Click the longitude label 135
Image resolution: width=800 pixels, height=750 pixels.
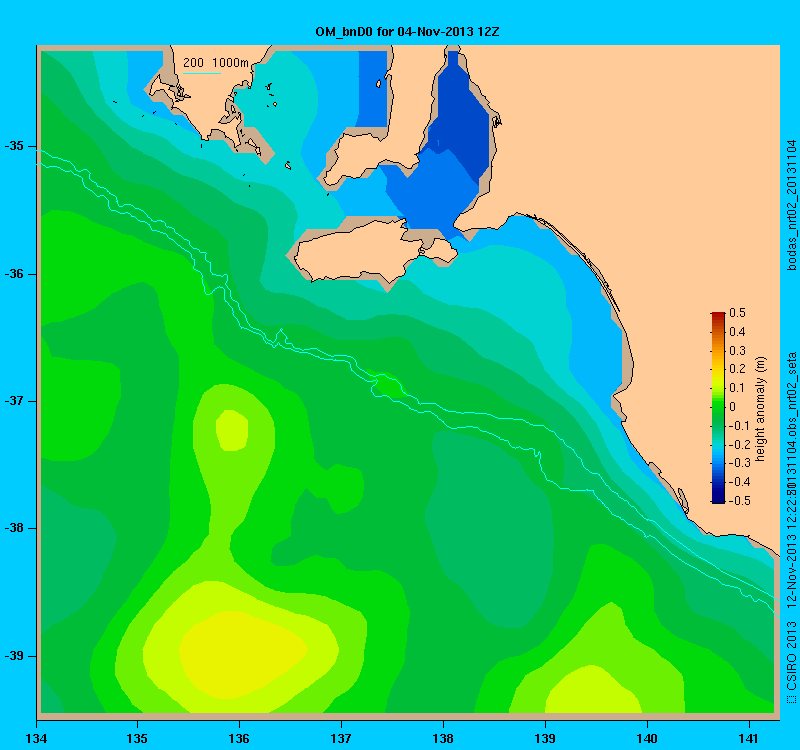[137, 739]
